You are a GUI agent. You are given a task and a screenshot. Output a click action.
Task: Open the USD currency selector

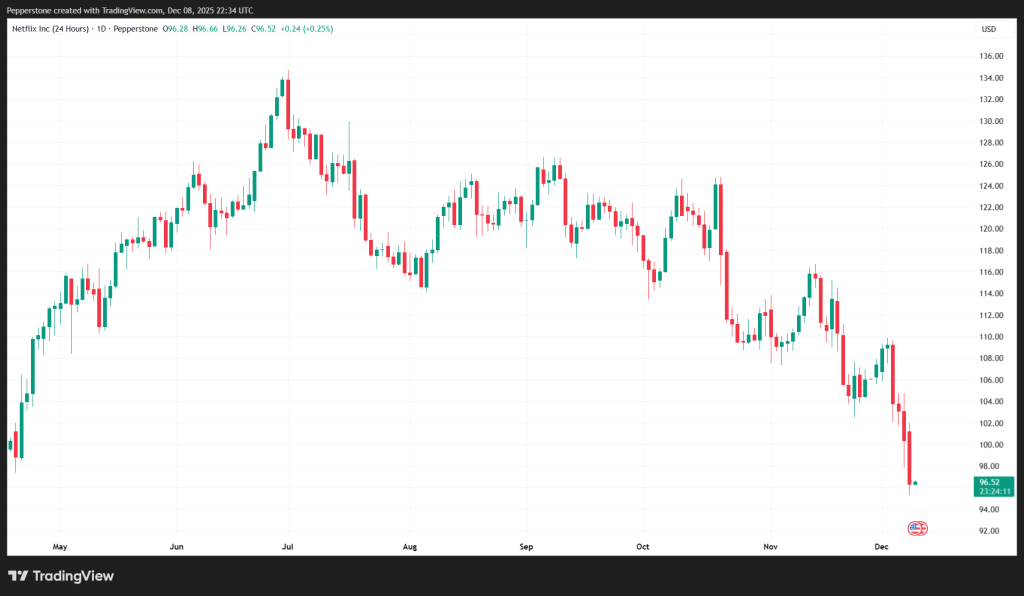pyautogui.click(x=988, y=29)
